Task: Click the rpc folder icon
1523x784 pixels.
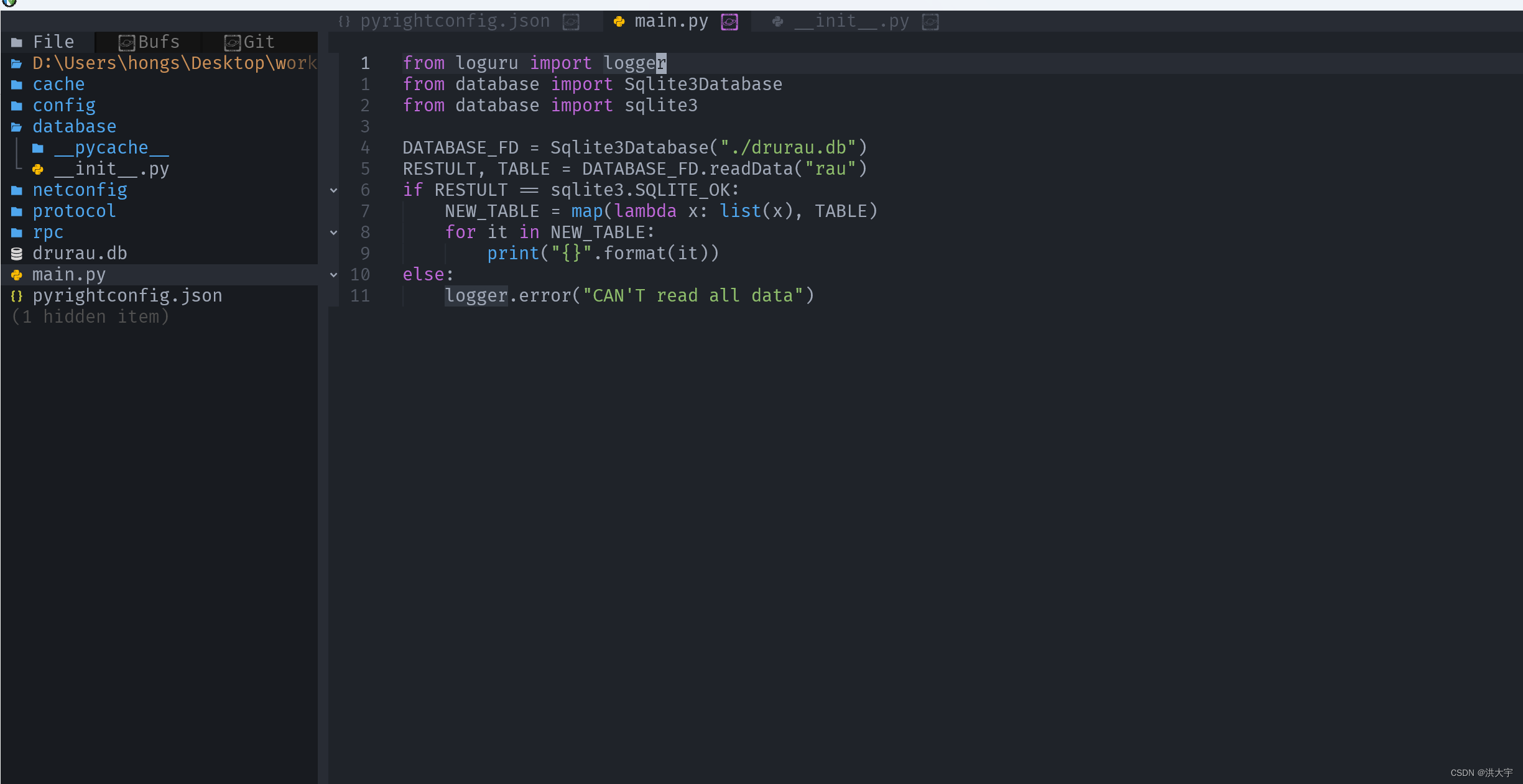Action: (17, 233)
